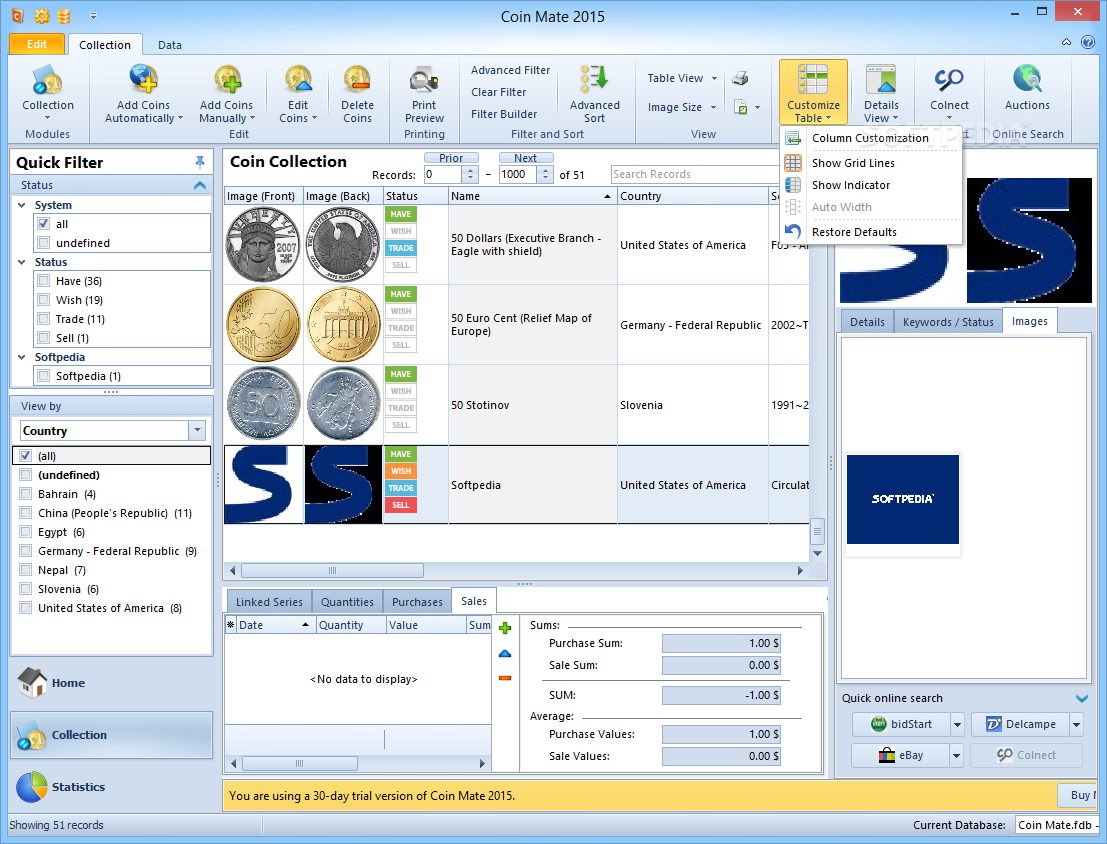This screenshot has height=844, width=1107.
Task: Open Auctions online search
Action: coord(1027,88)
